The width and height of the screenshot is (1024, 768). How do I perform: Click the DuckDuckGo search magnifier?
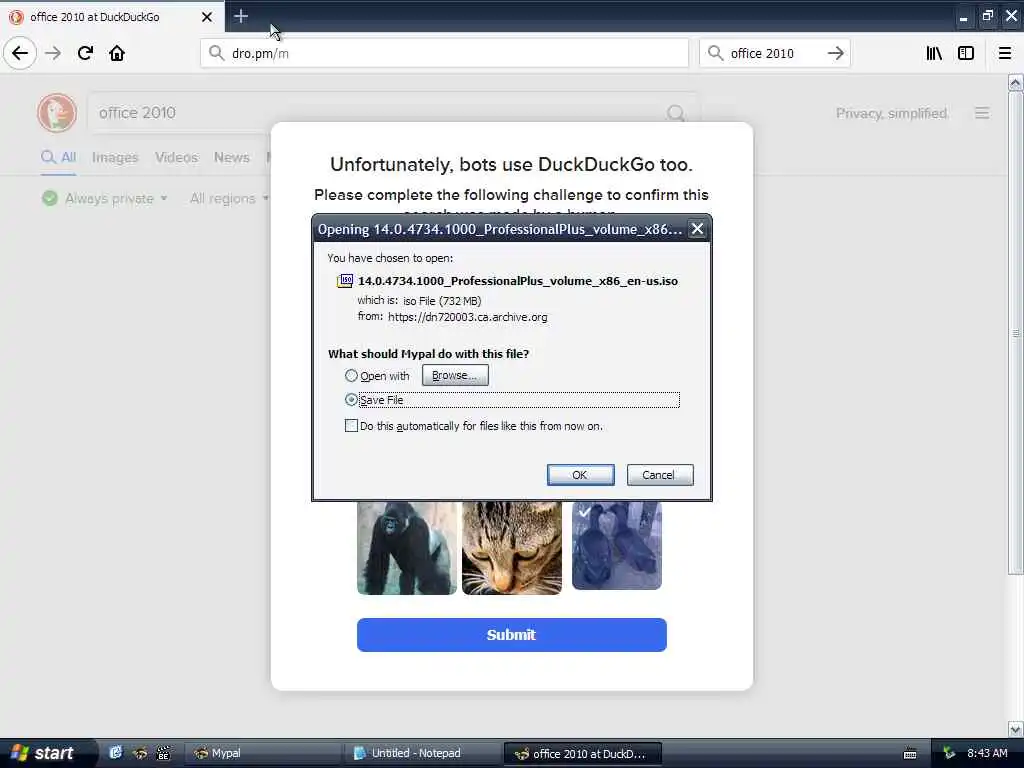pos(676,114)
